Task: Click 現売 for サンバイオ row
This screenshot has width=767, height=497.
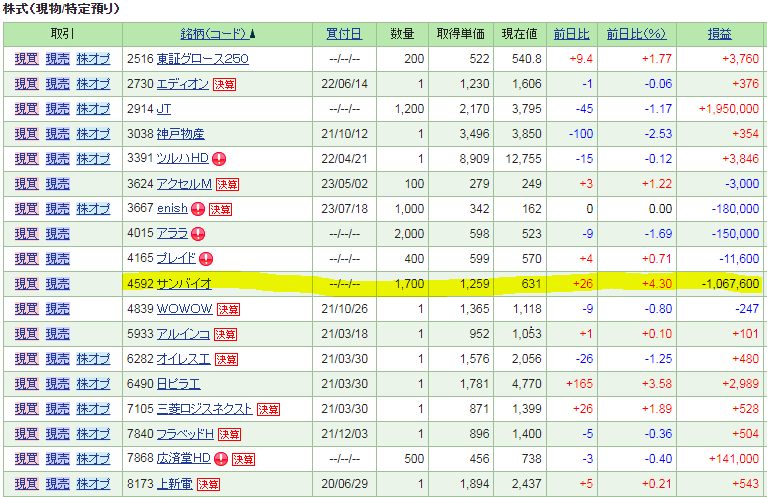Action: [58, 284]
